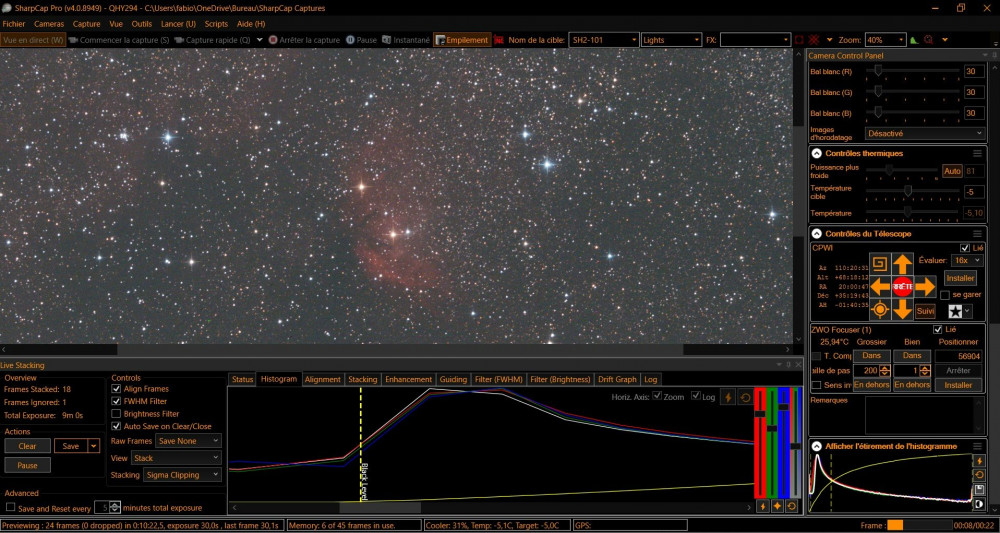
Task: Enable the Brightness Filter checkbox
Action: pos(116,414)
